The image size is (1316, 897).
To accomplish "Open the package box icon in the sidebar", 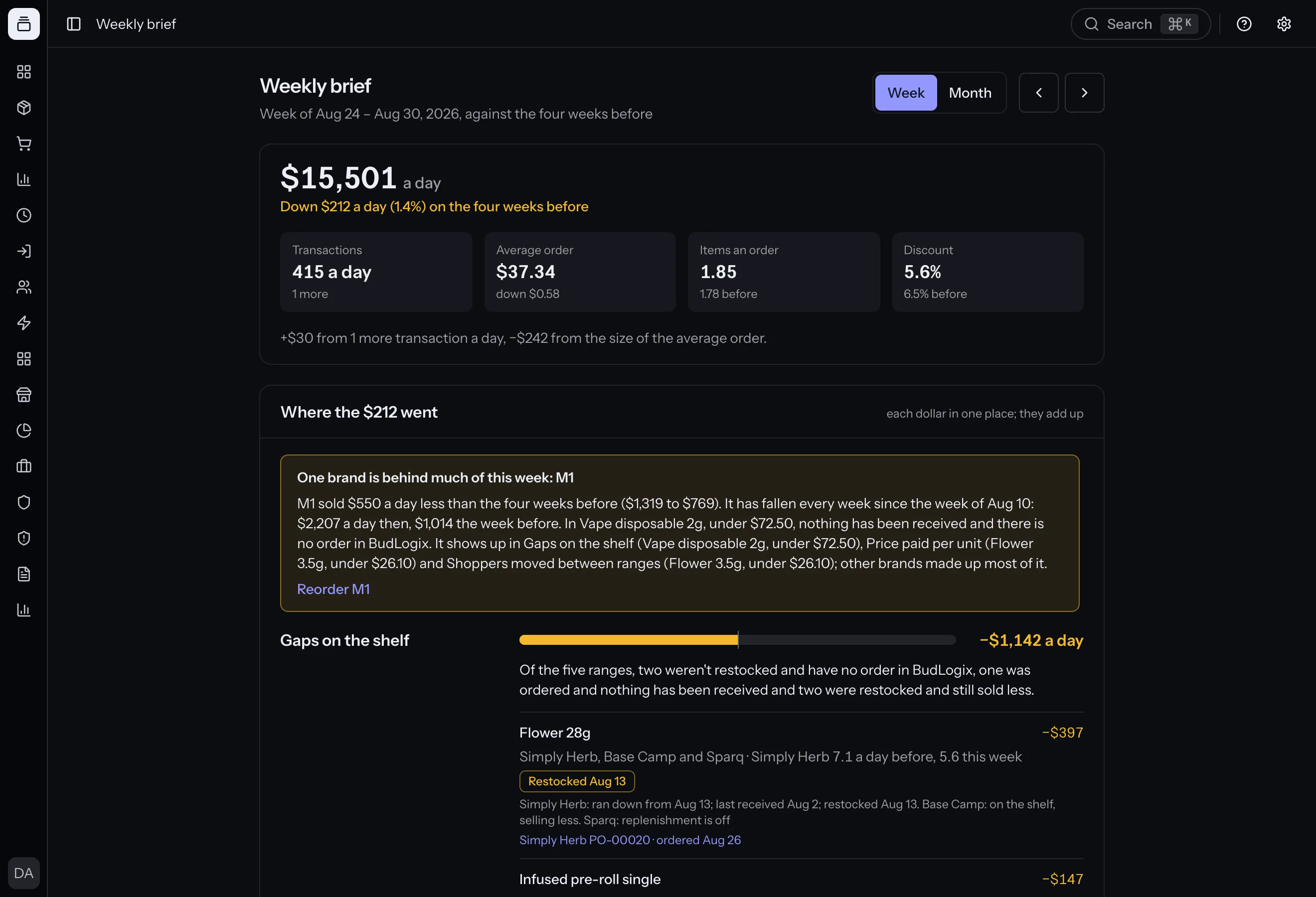I will (24, 108).
